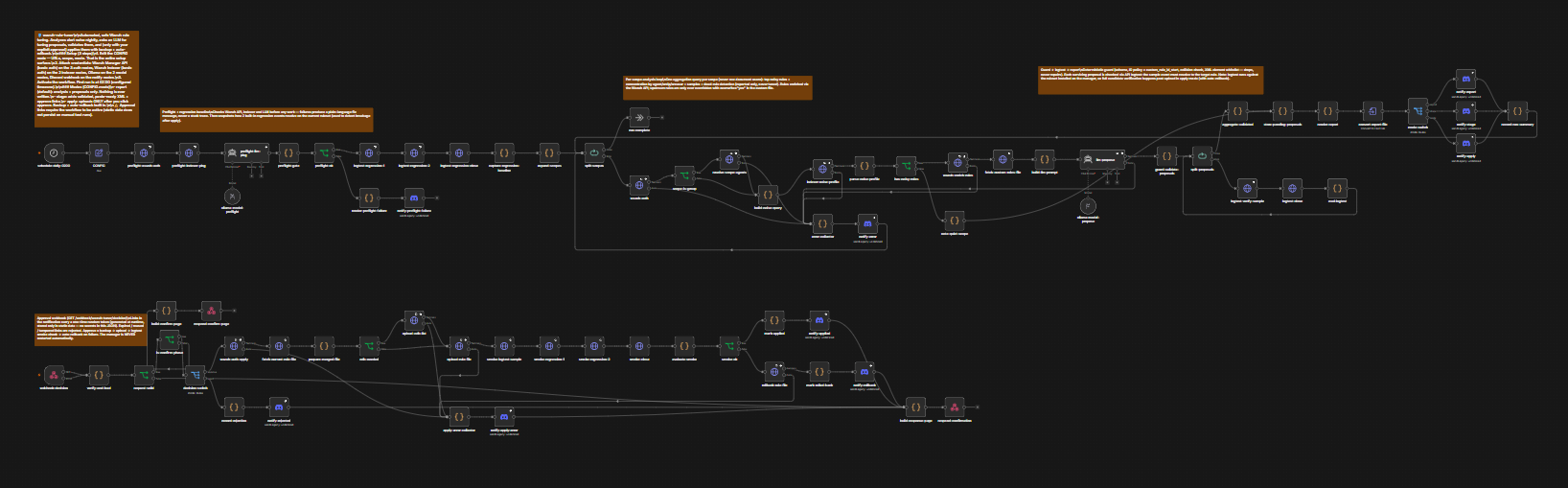Open the resolve scope agents HTTP node

[x=729, y=160]
